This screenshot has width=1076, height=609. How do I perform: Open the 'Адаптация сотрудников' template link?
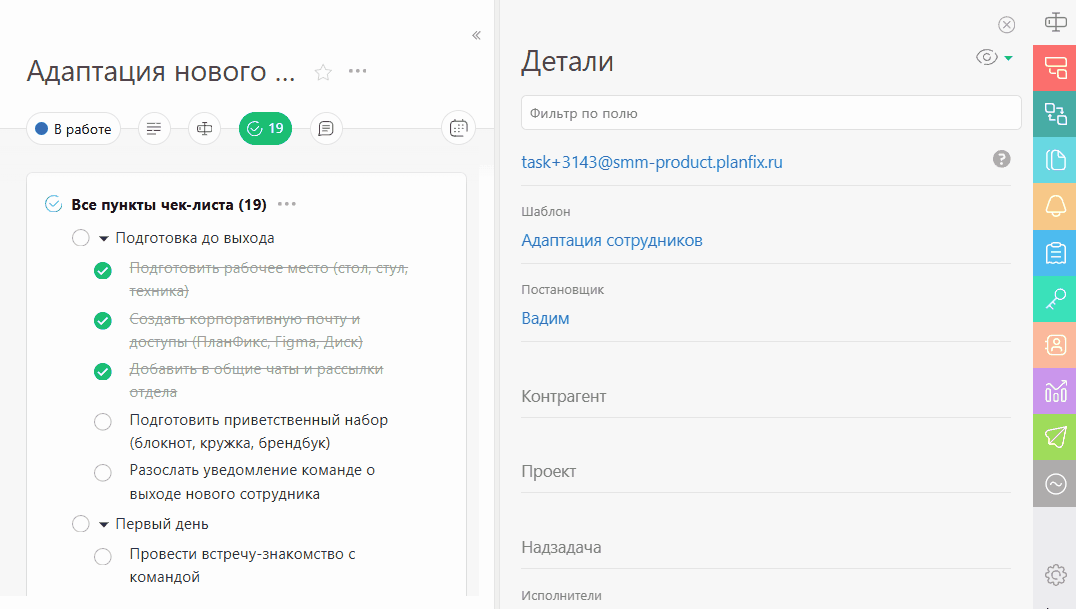point(612,241)
